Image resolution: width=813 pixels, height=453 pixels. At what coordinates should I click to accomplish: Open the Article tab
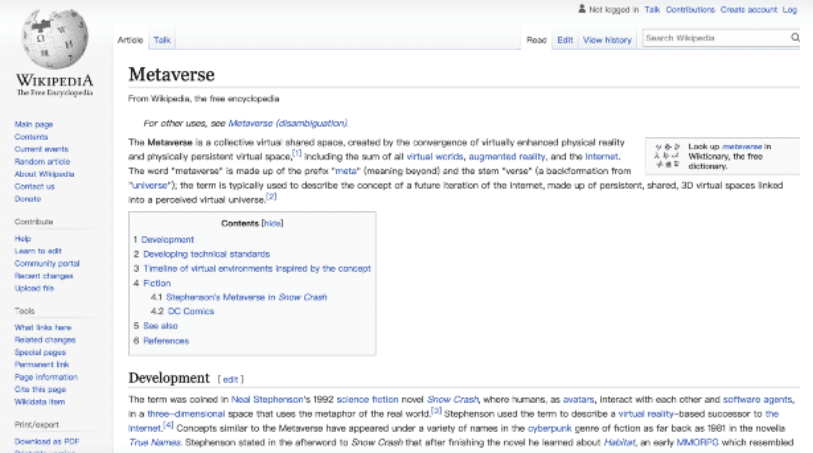click(130, 40)
